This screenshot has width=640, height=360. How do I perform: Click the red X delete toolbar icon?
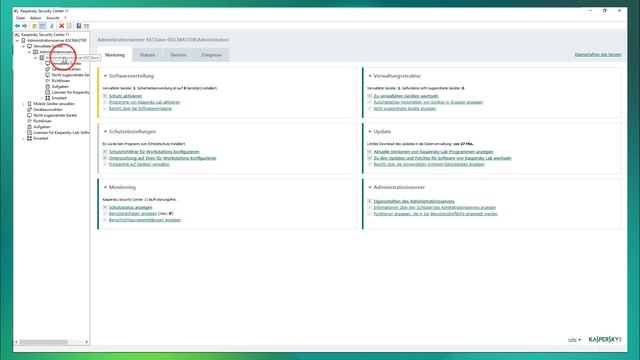coord(62,26)
